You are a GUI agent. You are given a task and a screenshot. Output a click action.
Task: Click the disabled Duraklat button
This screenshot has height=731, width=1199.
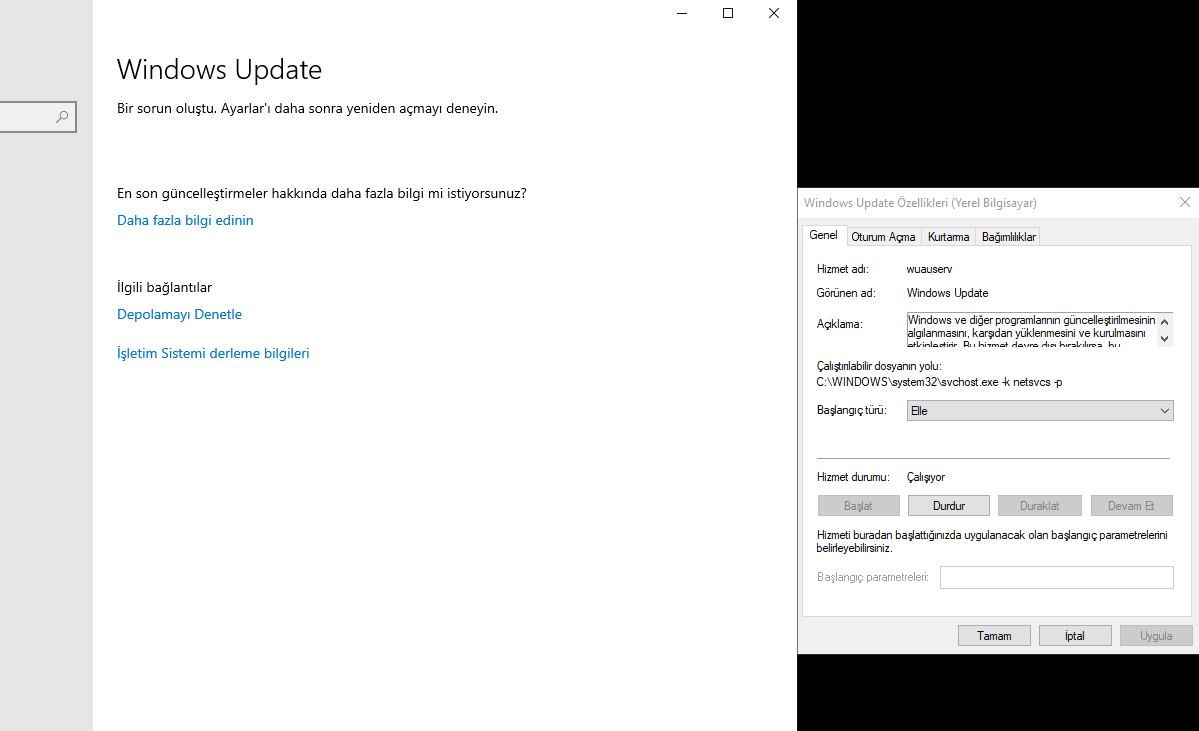coord(1040,505)
